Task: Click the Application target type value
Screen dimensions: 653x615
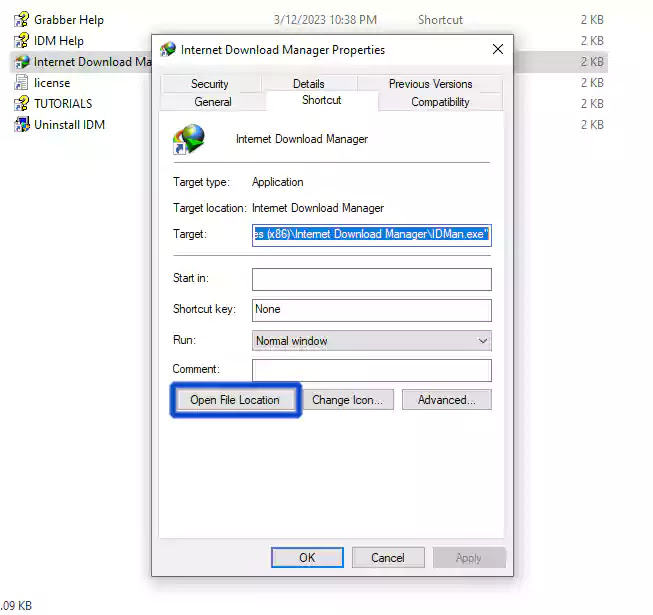Action: click(278, 182)
